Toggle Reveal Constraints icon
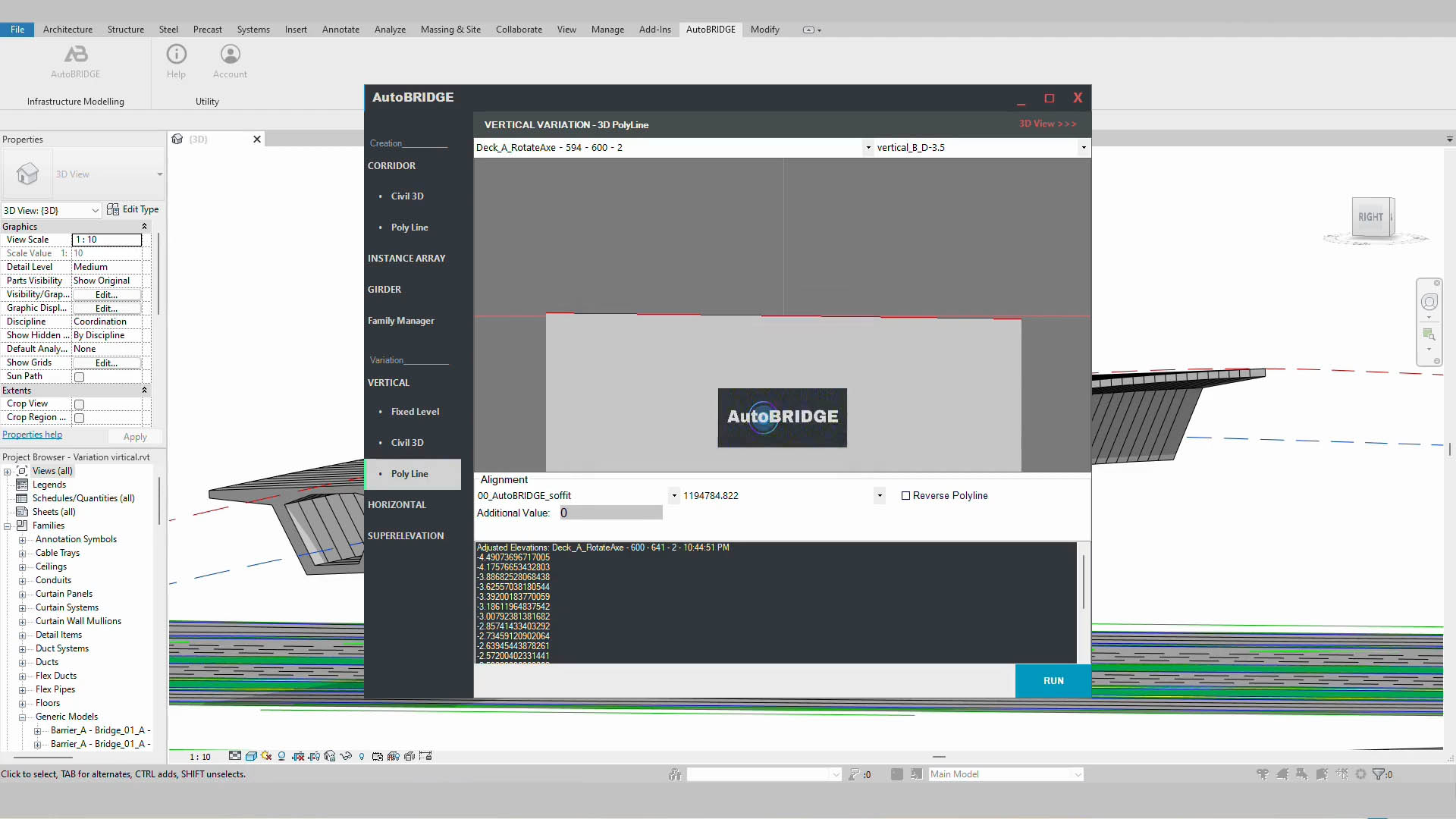Image resolution: width=1456 pixels, height=819 pixels. pos(425,756)
